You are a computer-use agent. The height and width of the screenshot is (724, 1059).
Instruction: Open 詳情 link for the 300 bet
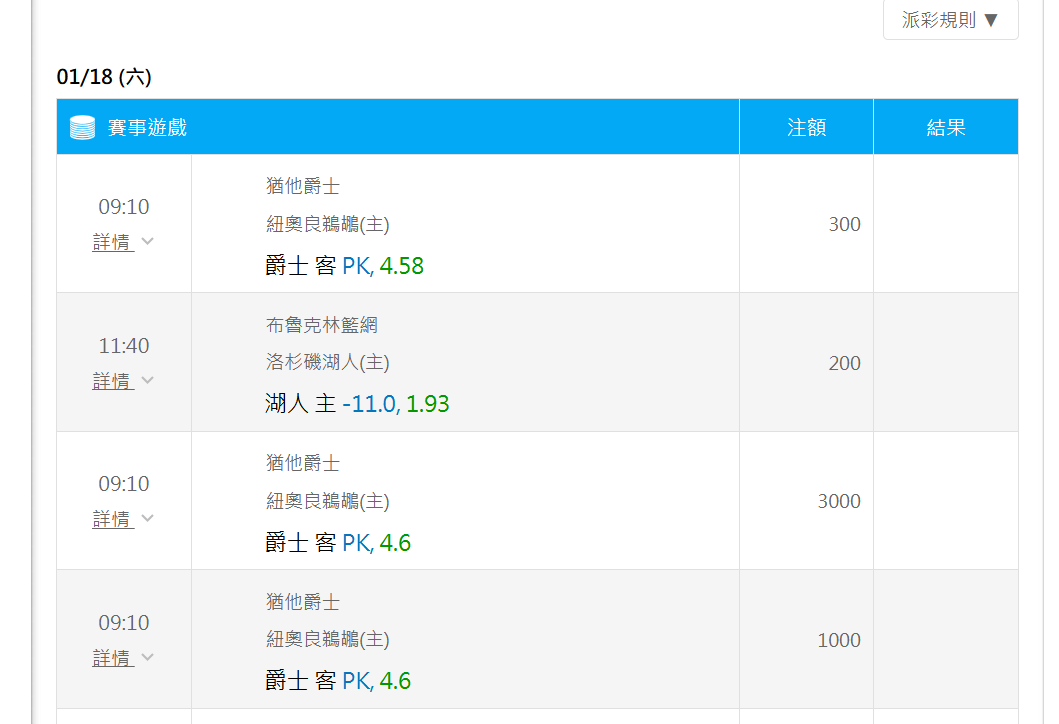113,241
